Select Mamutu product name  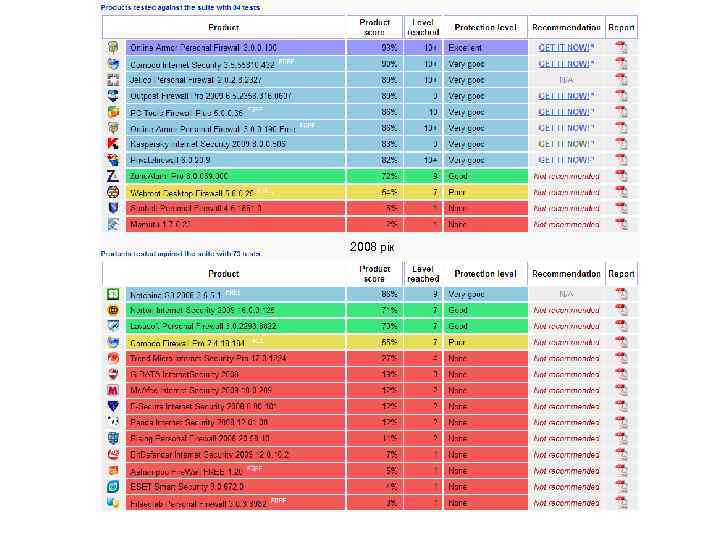coord(160,225)
